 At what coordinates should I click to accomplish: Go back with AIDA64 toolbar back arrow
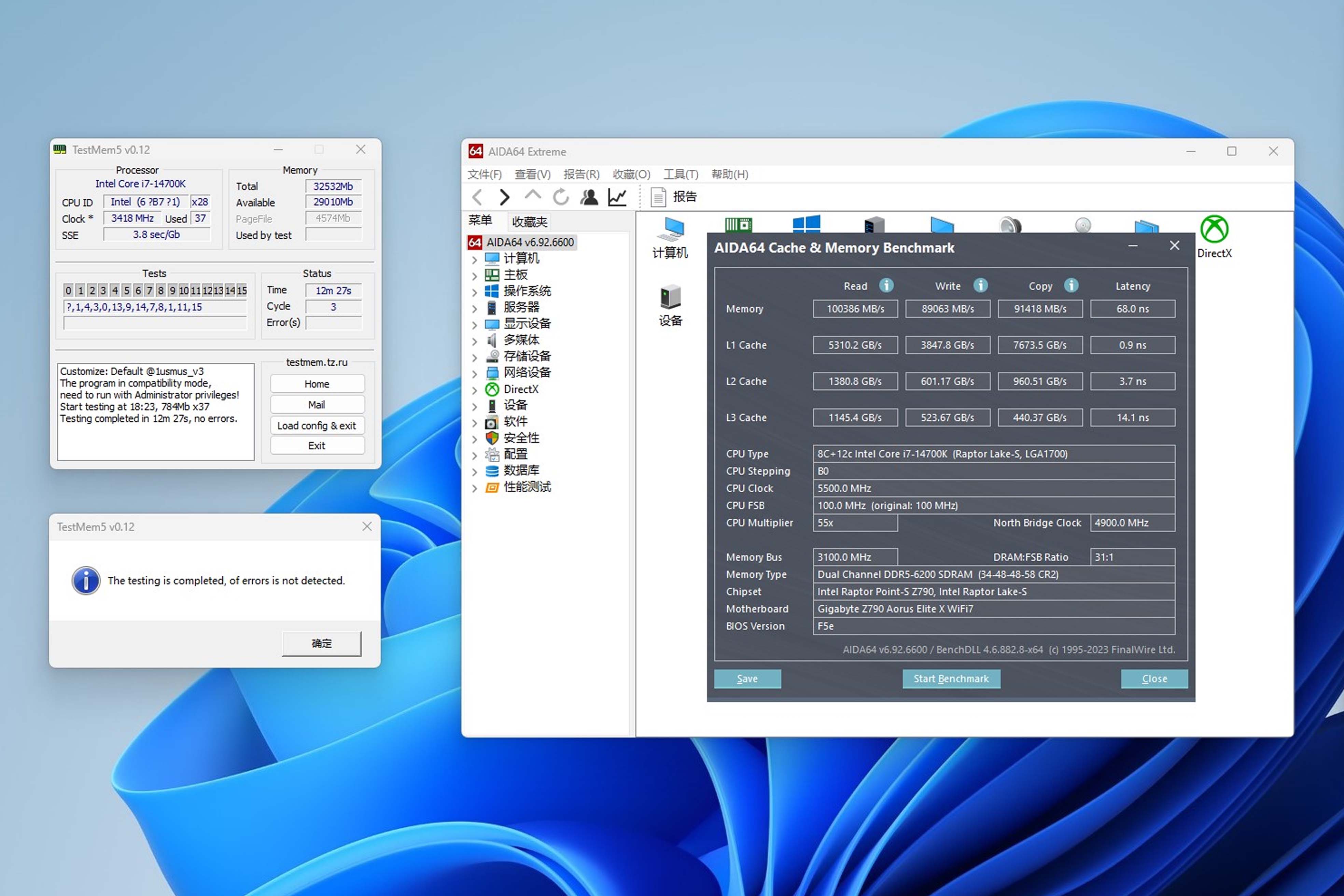[478, 197]
